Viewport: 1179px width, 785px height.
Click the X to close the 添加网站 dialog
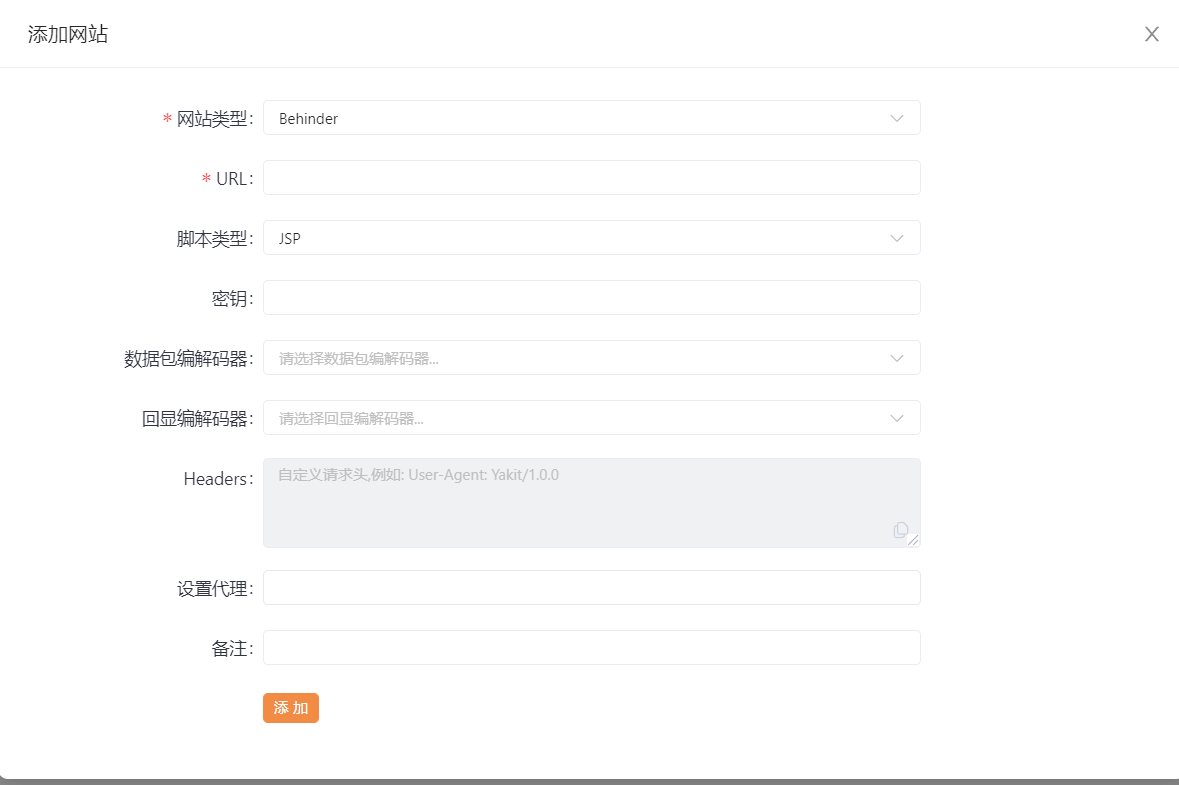pyautogui.click(x=1151, y=33)
